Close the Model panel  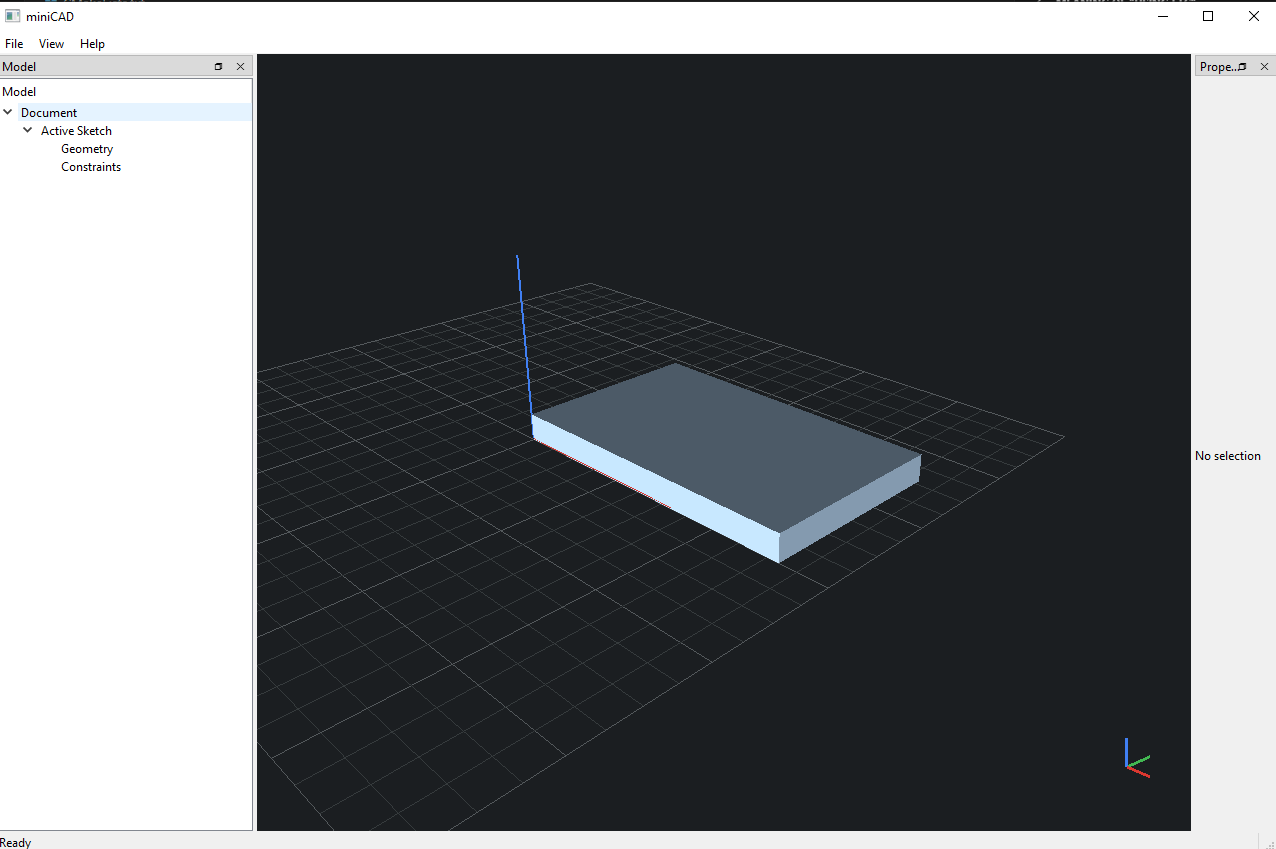click(240, 66)
